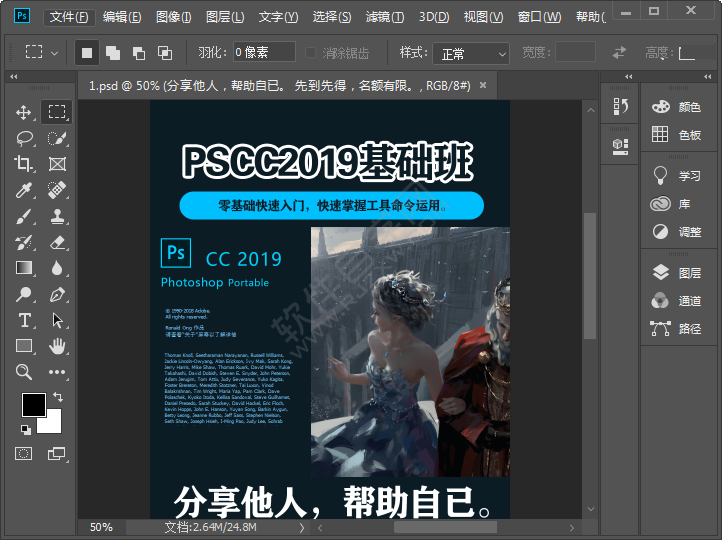Open the 编辑(E) menu
Screen dimensions: 722x540
[122, 17]
